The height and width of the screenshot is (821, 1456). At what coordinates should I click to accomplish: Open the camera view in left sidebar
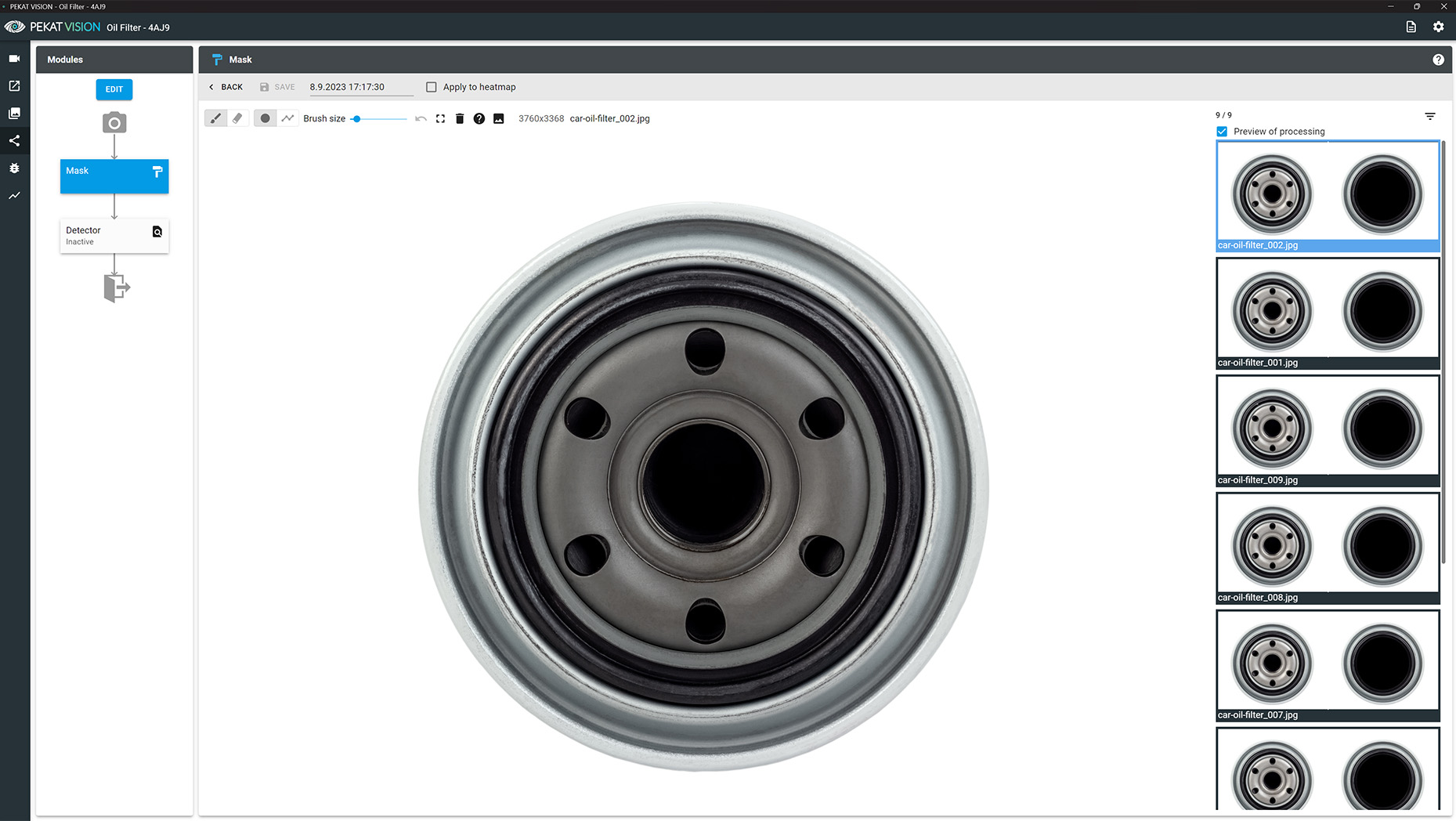(x=14, y=59)
